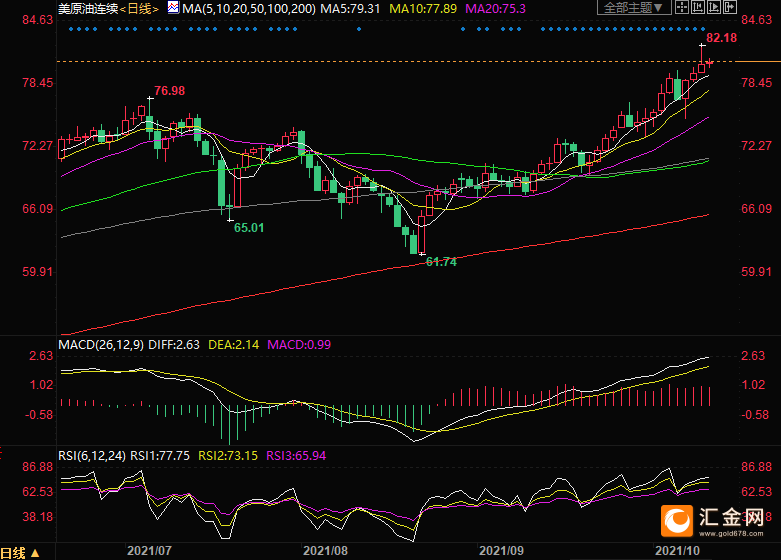The height and width of the screenshot is (560, 781).
Task: Click the left axis 72.27 price label
Action: 37,146
